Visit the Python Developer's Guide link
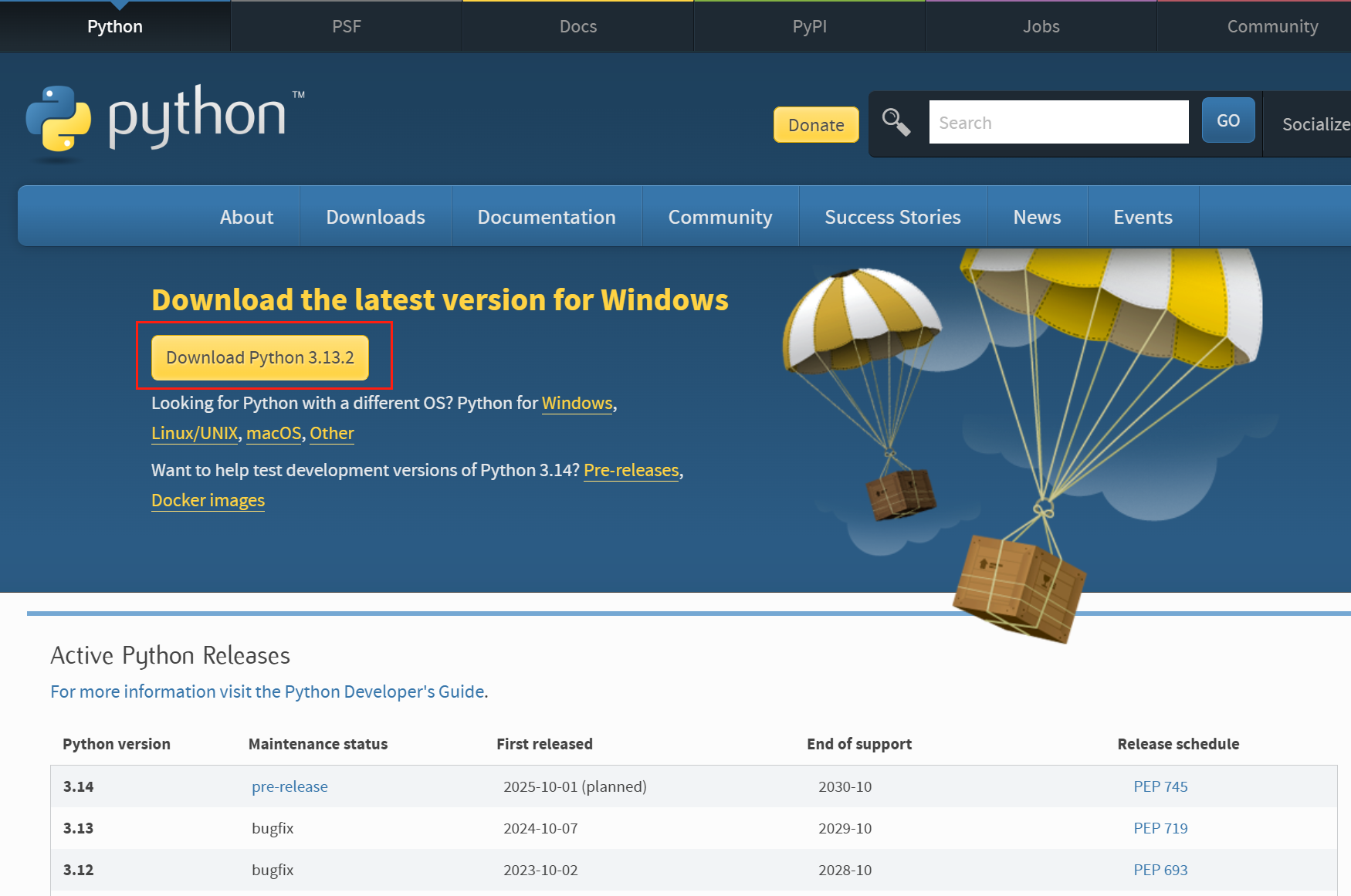 [268, 691]
